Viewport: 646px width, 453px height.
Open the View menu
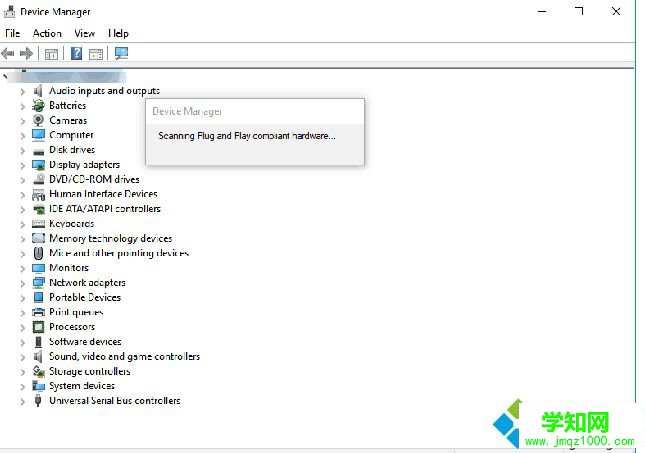click(x=84, y=33)
